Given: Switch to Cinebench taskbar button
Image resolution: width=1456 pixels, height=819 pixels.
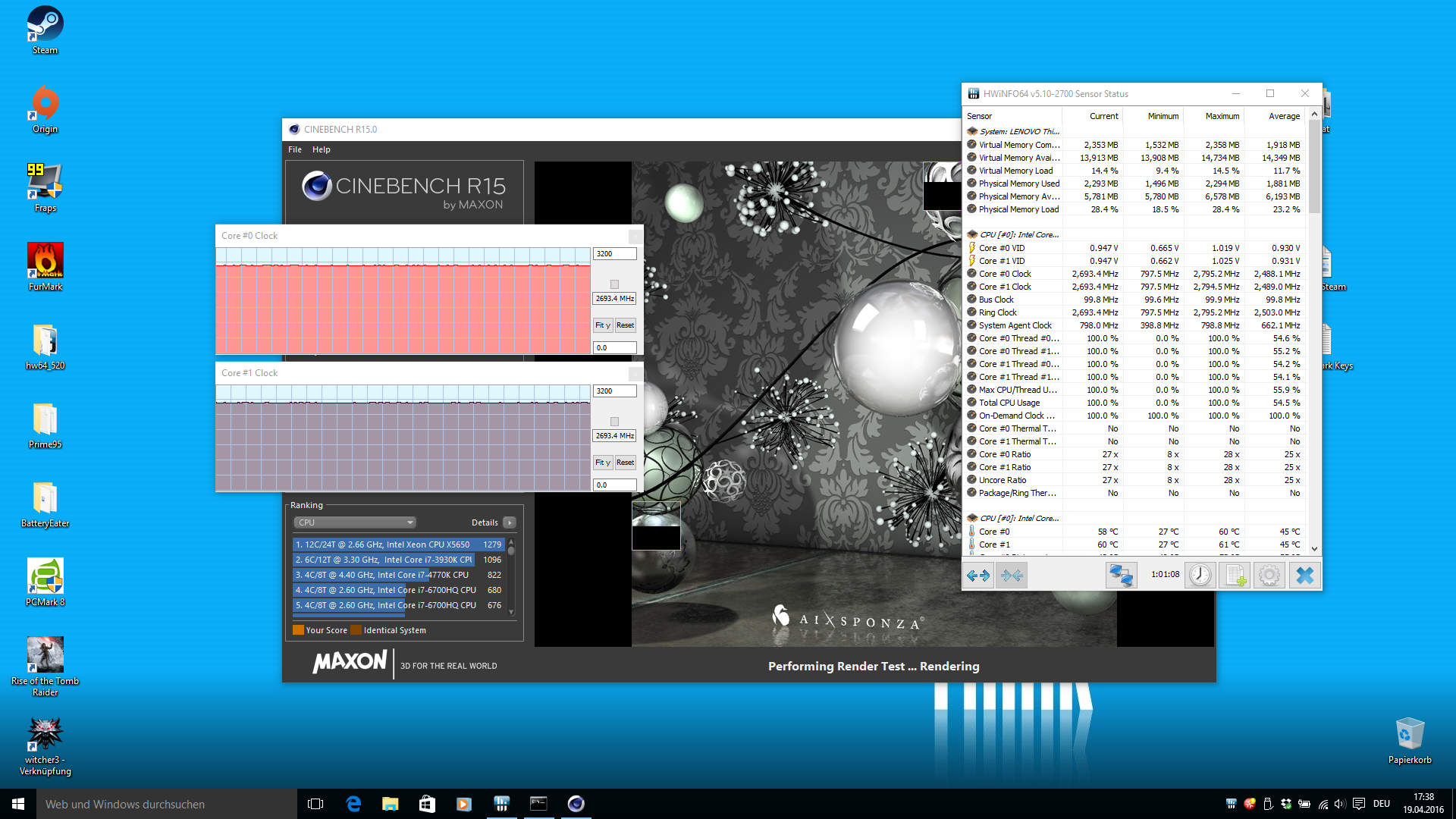Looking at the screenshot, I should (x=576, y=804).
